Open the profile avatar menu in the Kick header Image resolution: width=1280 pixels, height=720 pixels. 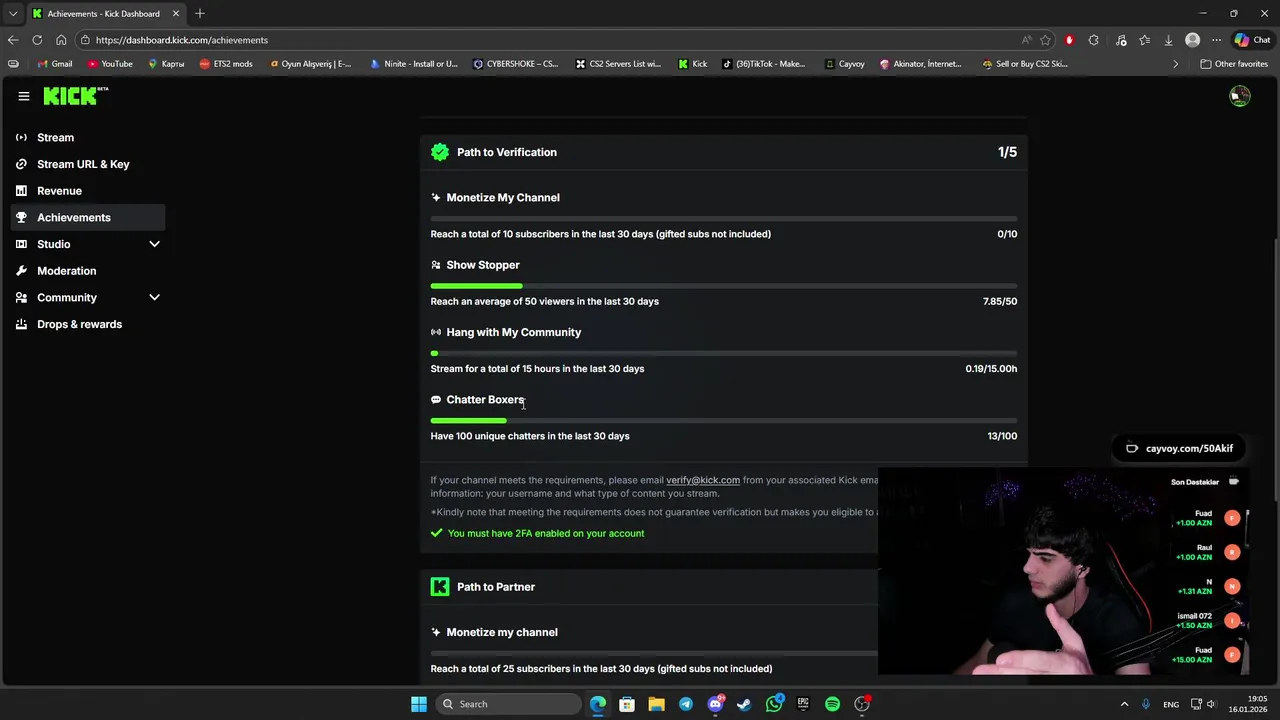click(1240, 96)
